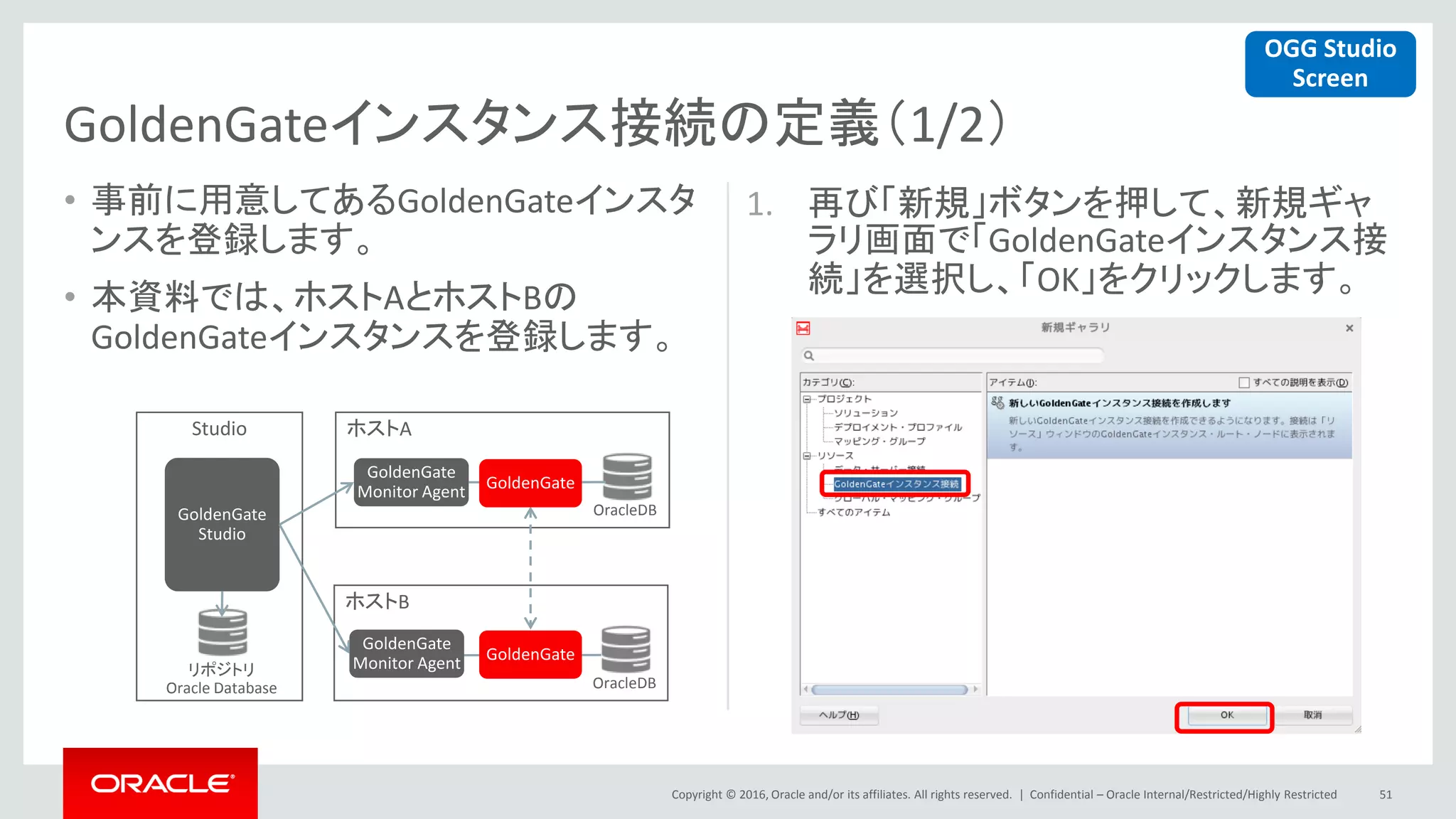
Task: Select すべてのアイテム in category tree
Action: (x=853, y=513)
